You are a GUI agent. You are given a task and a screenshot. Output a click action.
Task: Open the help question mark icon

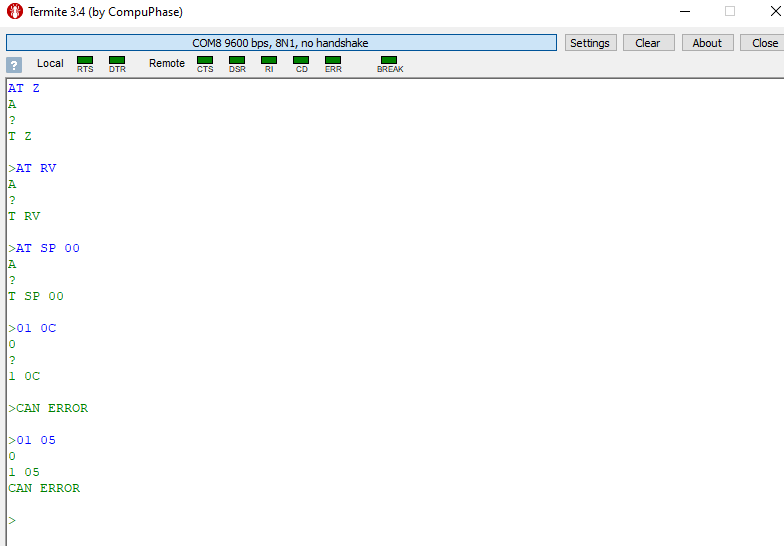point(14,64)
